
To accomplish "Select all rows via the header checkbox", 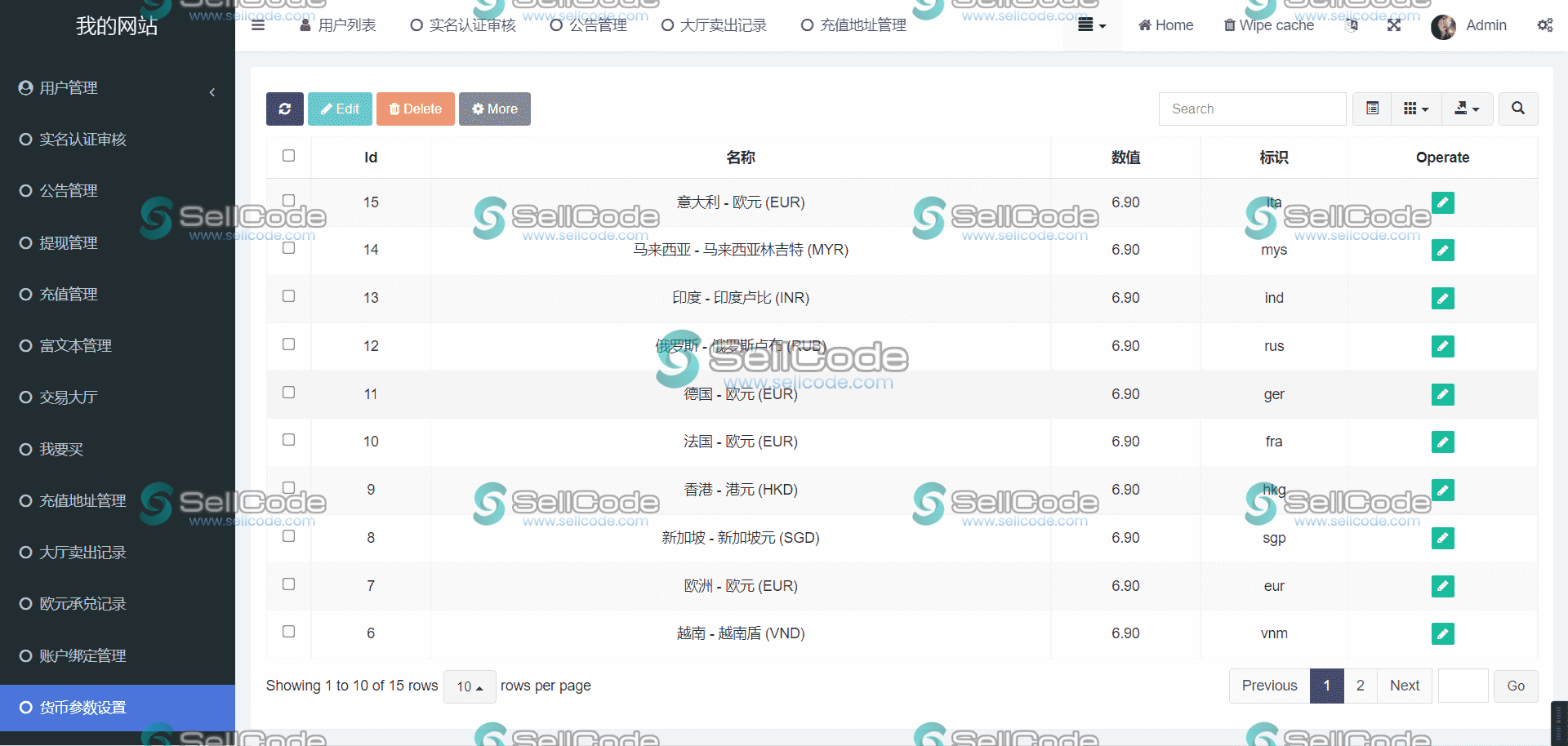I will point(288,155).
